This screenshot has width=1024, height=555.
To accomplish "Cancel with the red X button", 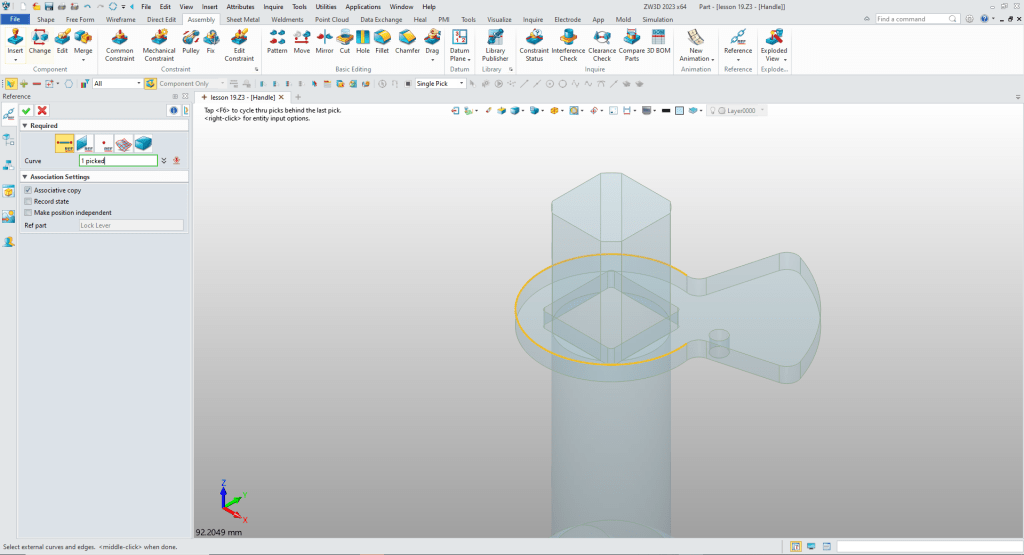I will coord(42,110).
